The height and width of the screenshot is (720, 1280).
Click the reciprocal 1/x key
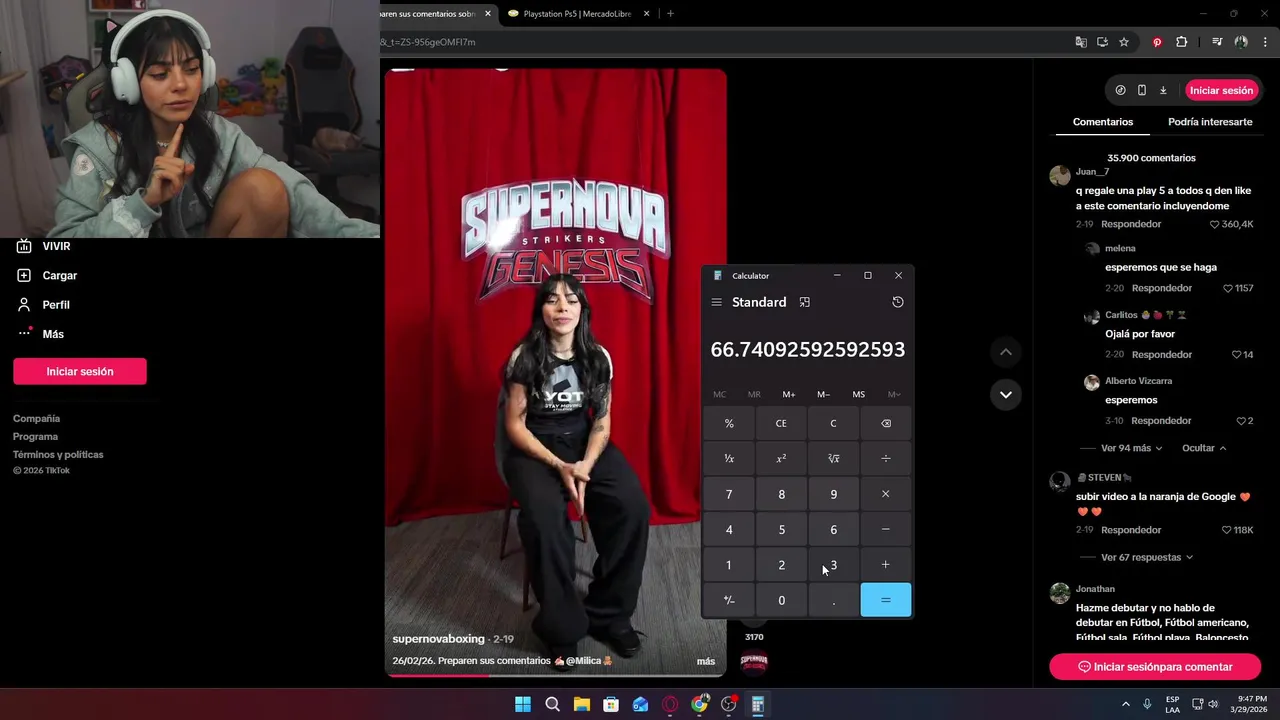pyautogui.click(x=729, y=458)
